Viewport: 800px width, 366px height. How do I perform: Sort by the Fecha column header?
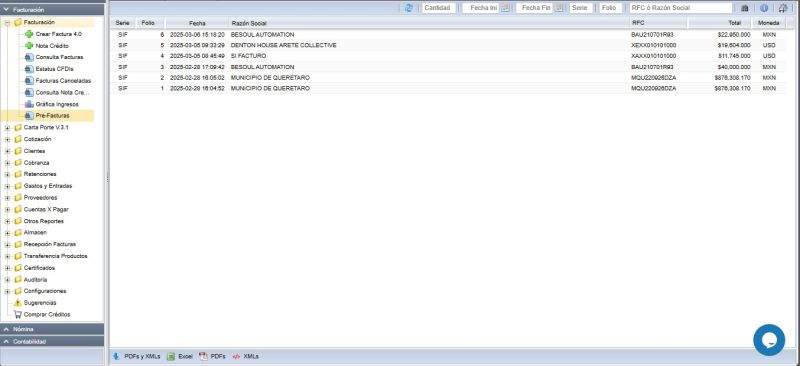(197, 23)
